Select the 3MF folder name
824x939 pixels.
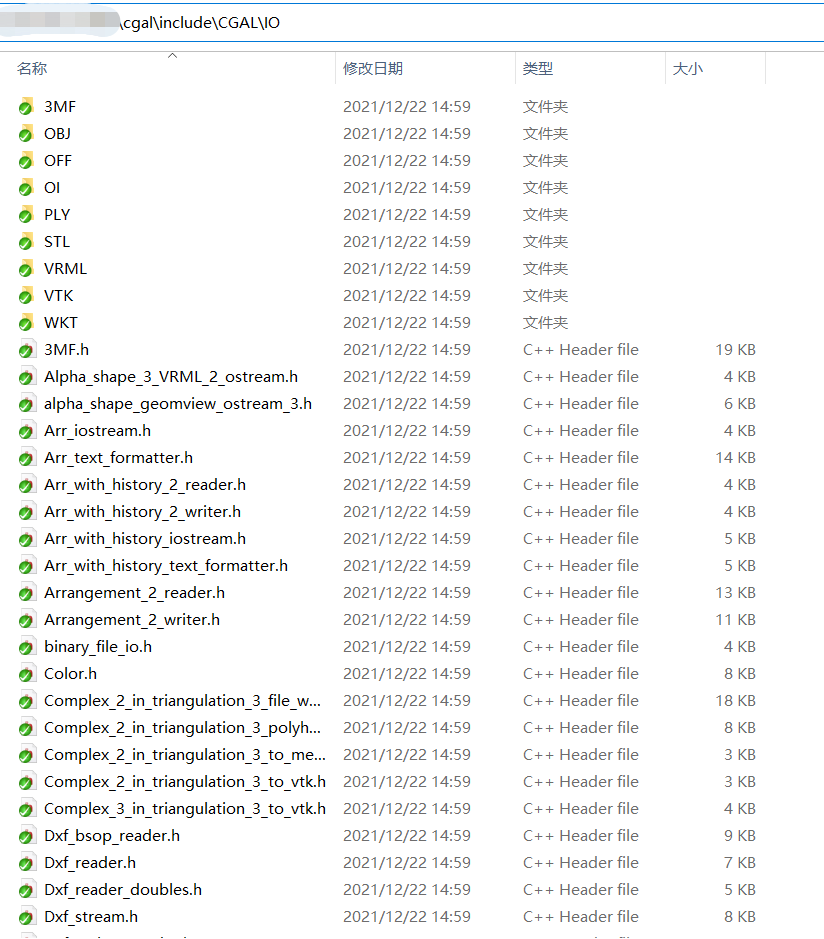click(60, 107)
